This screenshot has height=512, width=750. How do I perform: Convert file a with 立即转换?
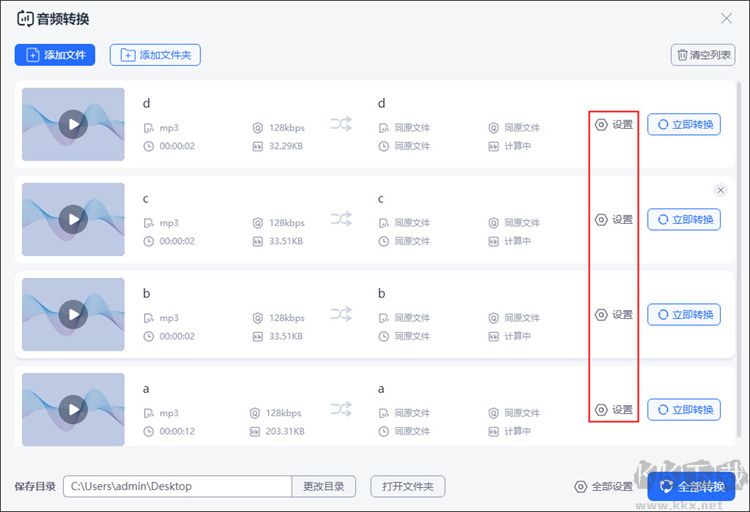(684, 410)
